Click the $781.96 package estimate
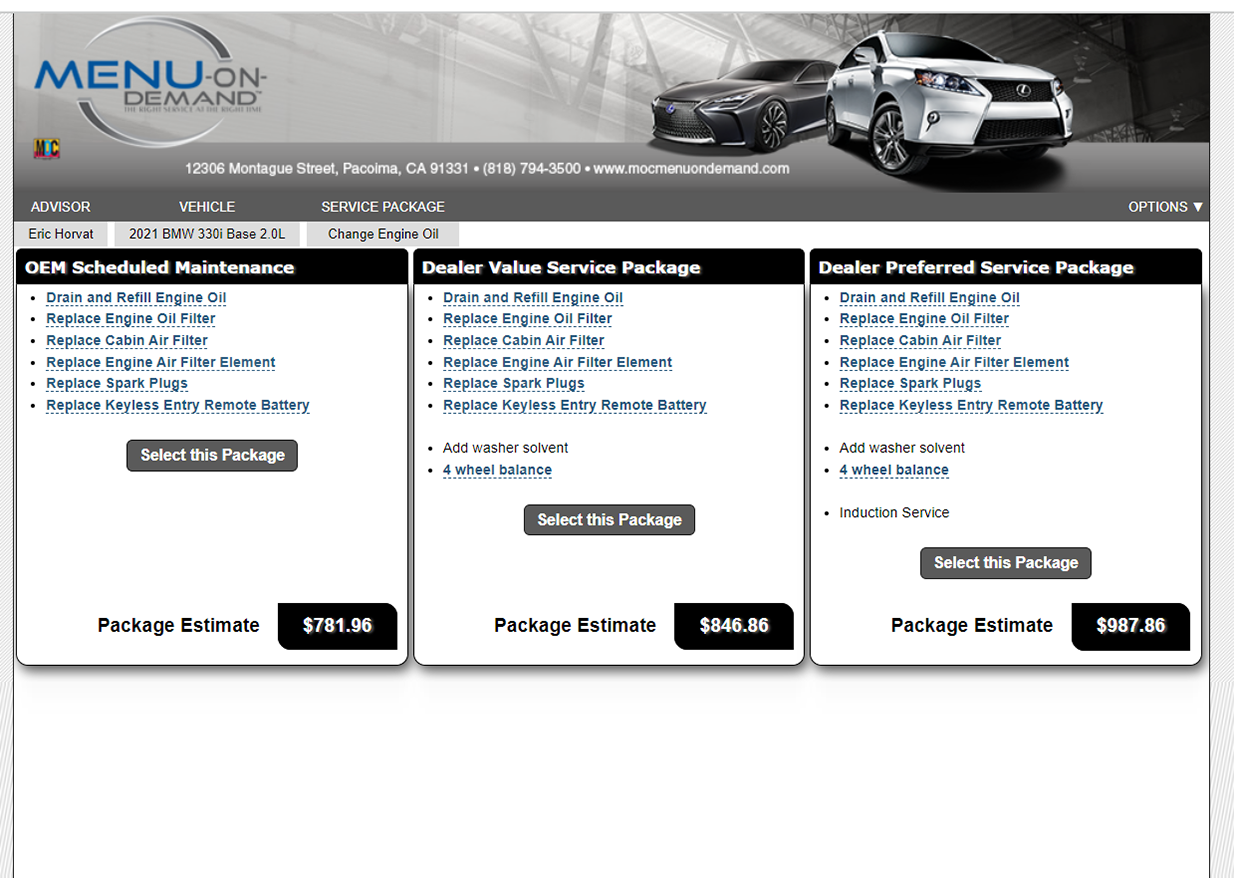 point(337,626)
